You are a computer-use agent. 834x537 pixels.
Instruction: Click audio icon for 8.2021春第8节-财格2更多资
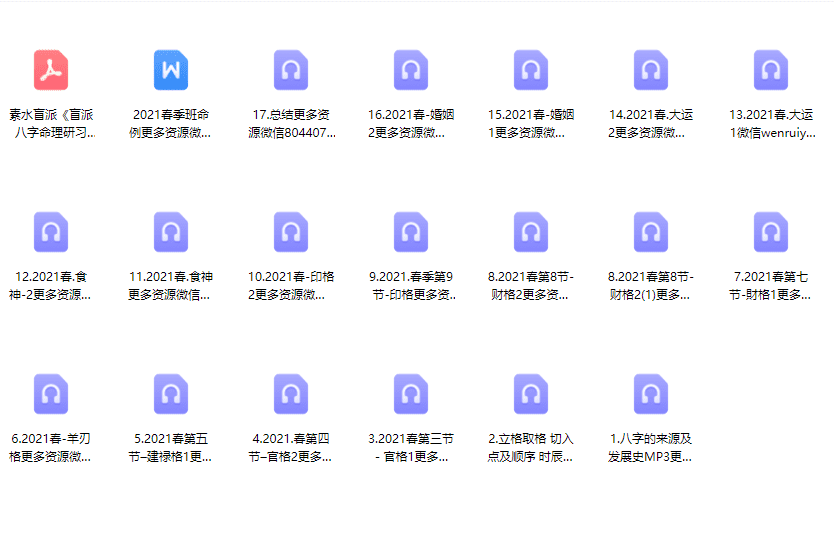coord(531,232)
